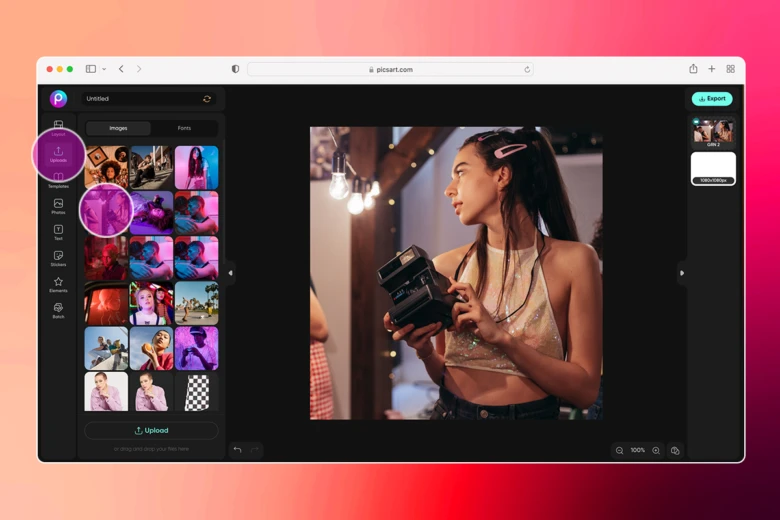Switch to the Images tab
The width and height of the screenshot is (780, 520).
pos(118,128)
